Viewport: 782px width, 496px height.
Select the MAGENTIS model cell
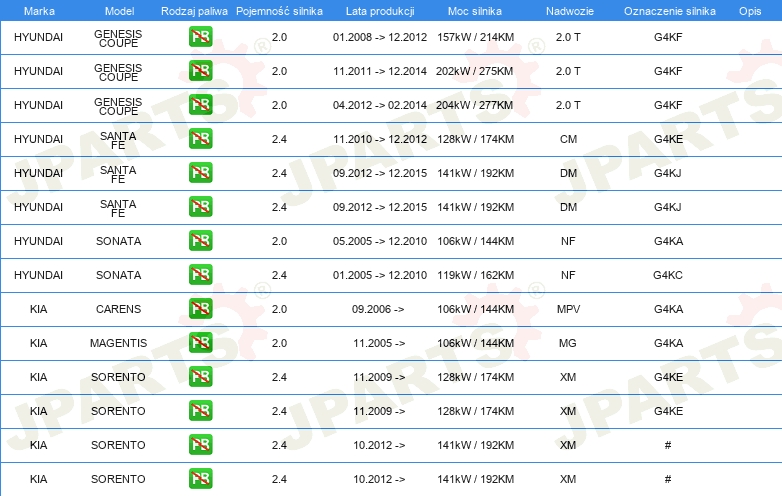coord(118,343)
